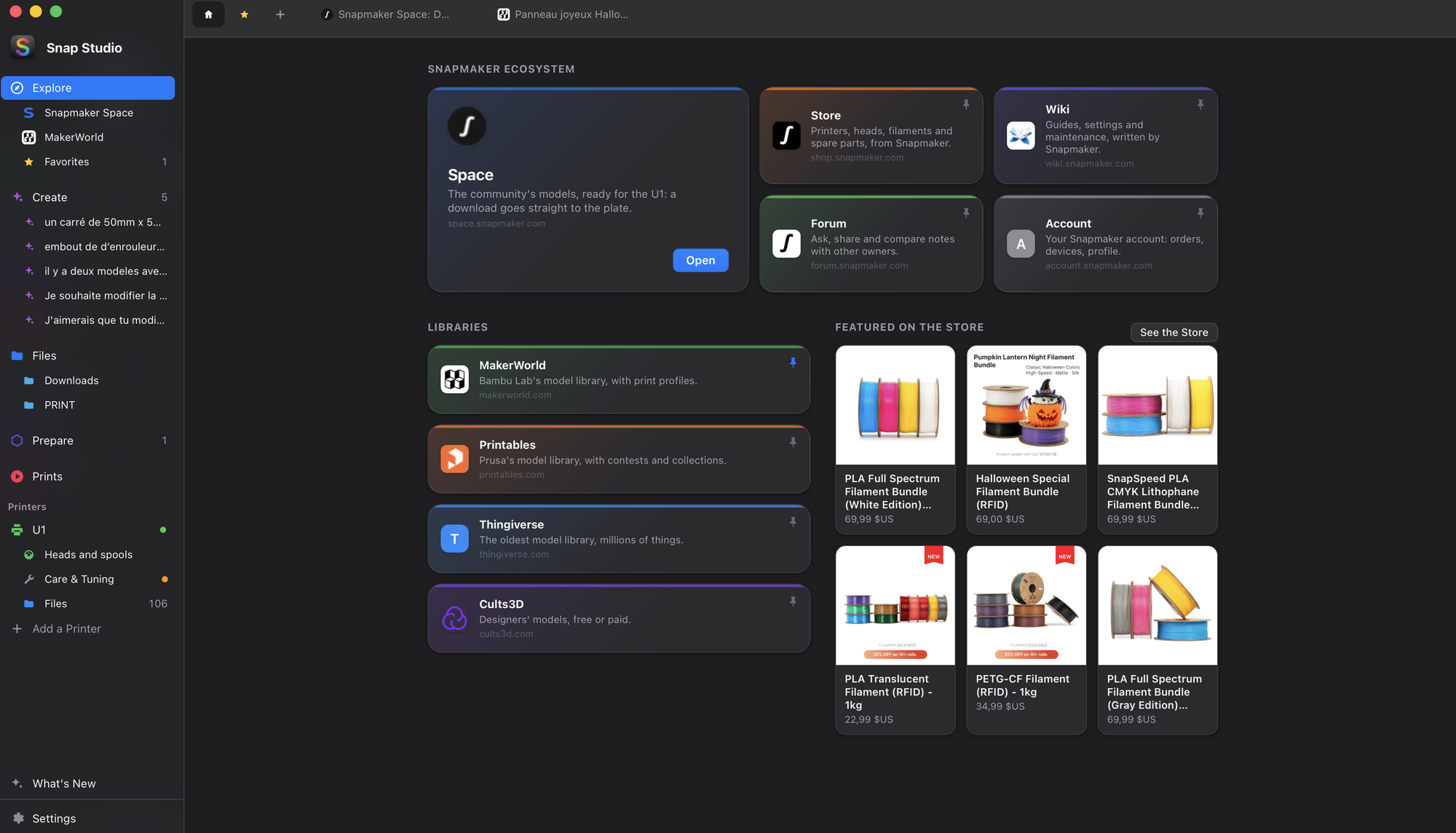This screenshot has width=1456, height=833.
Task: Pin the Forum card
Action: coord(966,213)
